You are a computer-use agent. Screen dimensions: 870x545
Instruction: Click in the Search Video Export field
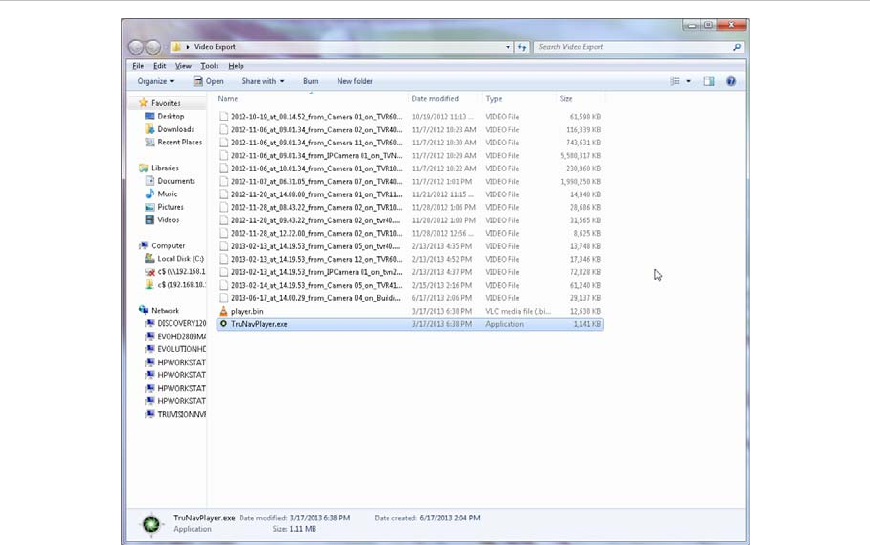(x=634, y=47)
